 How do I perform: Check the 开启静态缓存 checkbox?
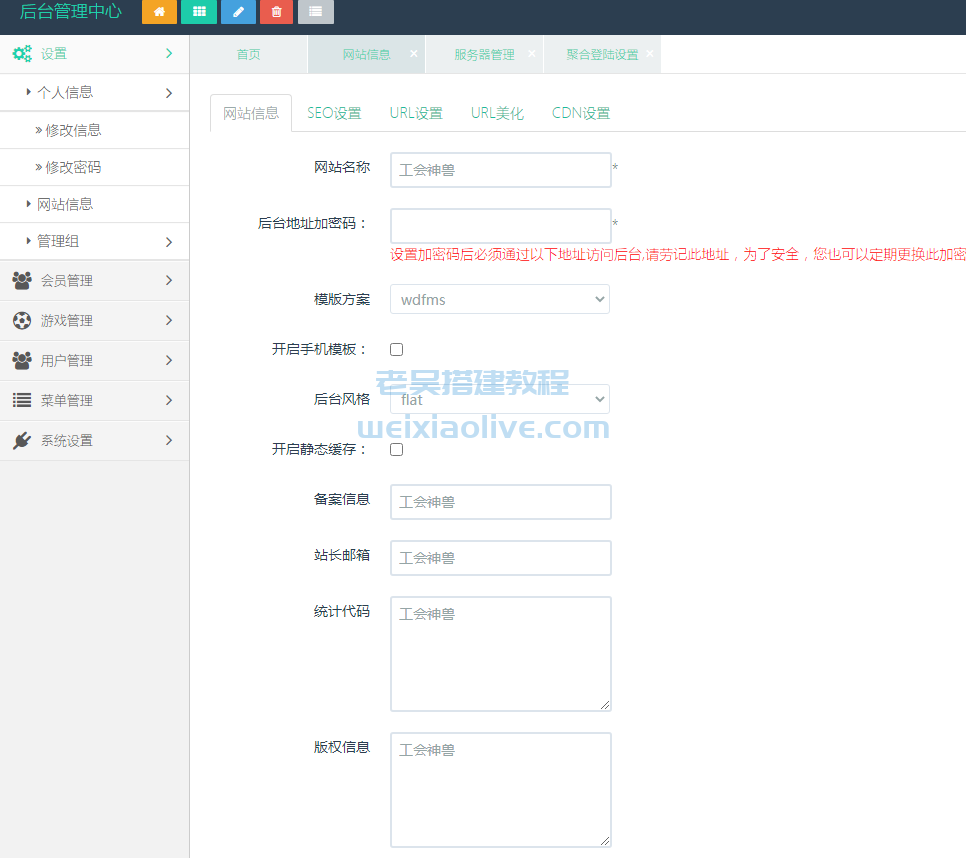pos(396,449)
